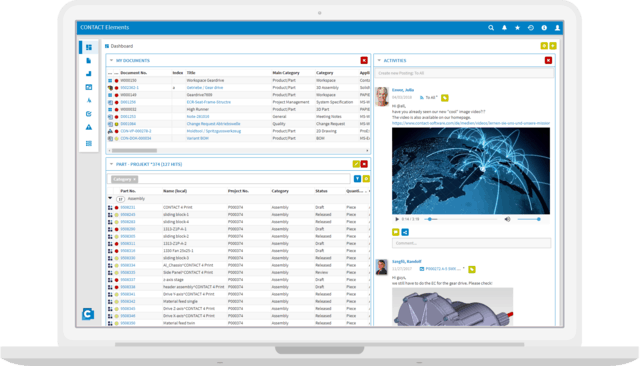The height and width of the screenshot is (366, 640).
Task: Adjust the video progress slider
Action: coord(461,219)
